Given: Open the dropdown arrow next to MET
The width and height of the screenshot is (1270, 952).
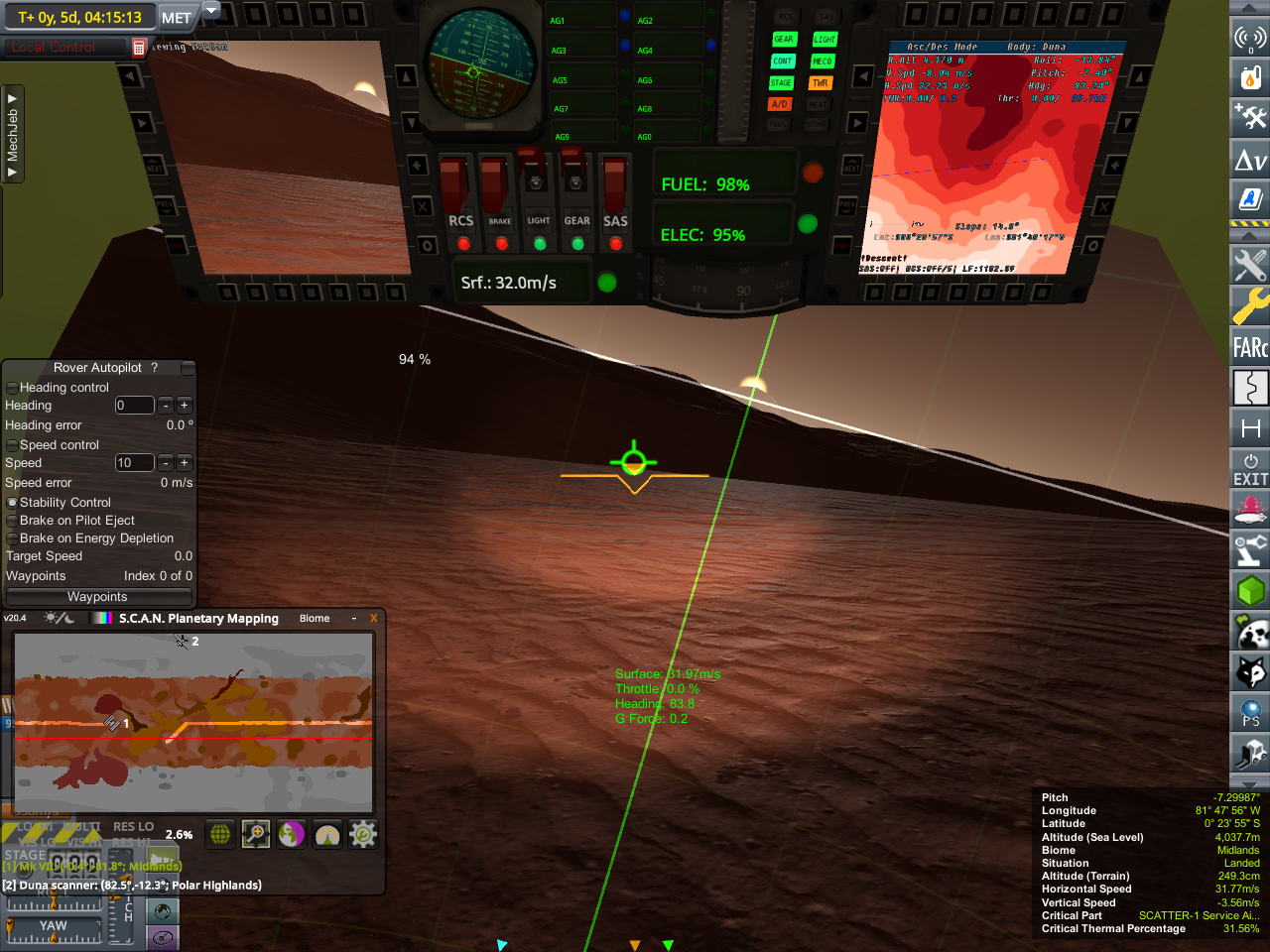Looking at the screenshot, I should (211, 11).
